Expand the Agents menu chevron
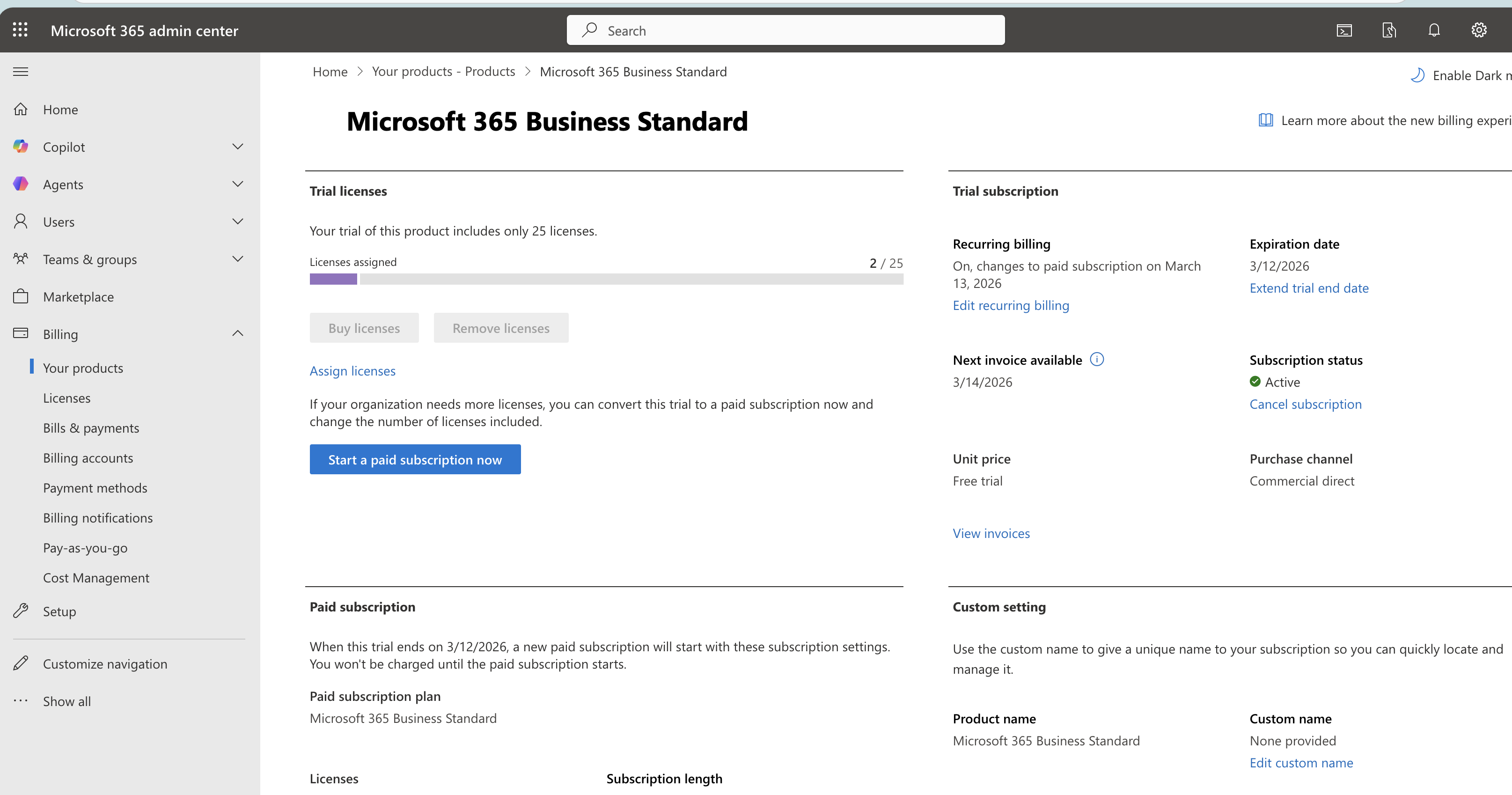The image size is (1512, 795). (238, 184)
